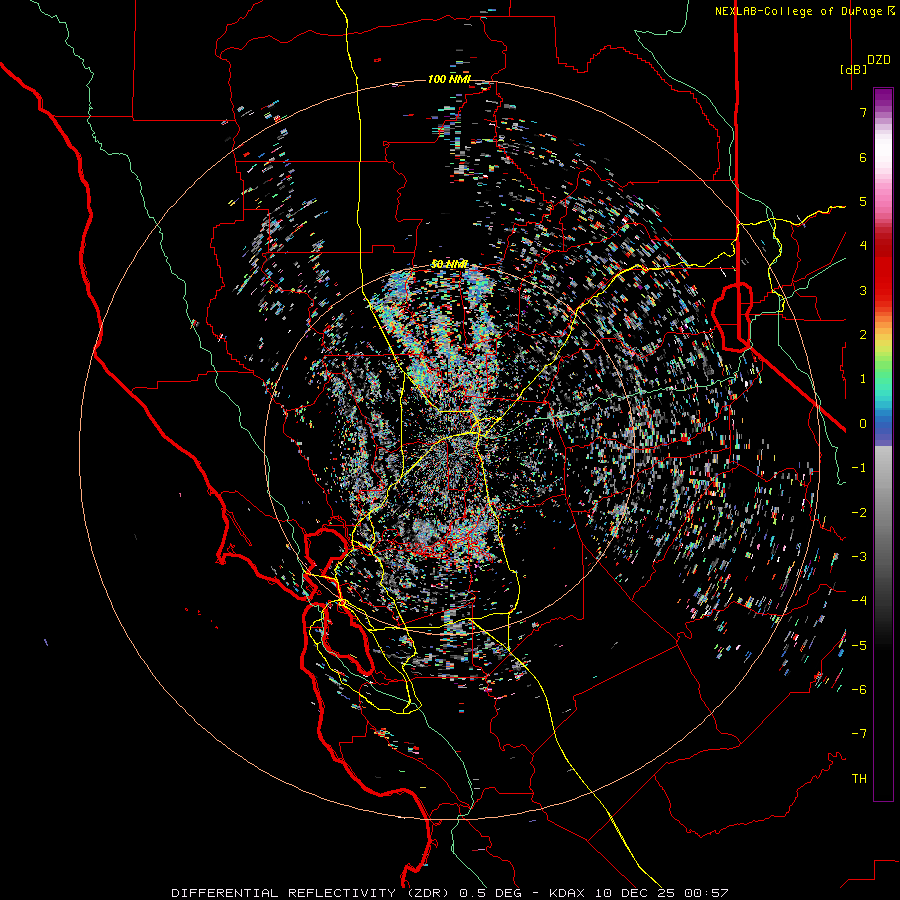Viewport: 900px width, 900px height.
Task: Click the -7 dB value on color scale
Action: pyautogui.click(x=859, y=734)
